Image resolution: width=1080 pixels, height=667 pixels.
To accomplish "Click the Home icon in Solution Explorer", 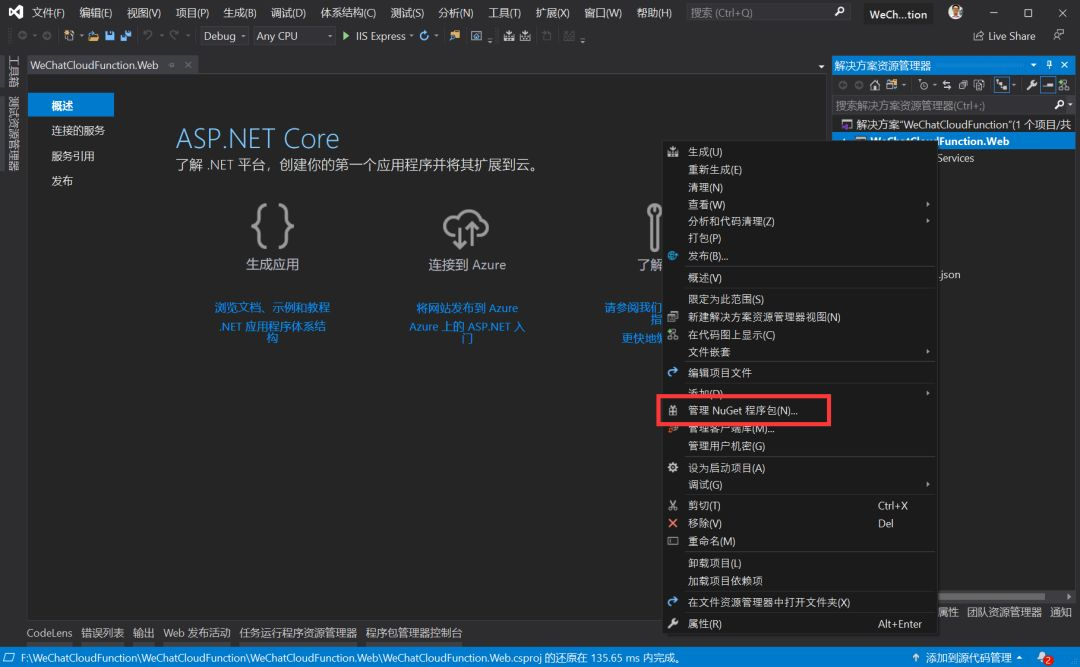I will 875,85.
